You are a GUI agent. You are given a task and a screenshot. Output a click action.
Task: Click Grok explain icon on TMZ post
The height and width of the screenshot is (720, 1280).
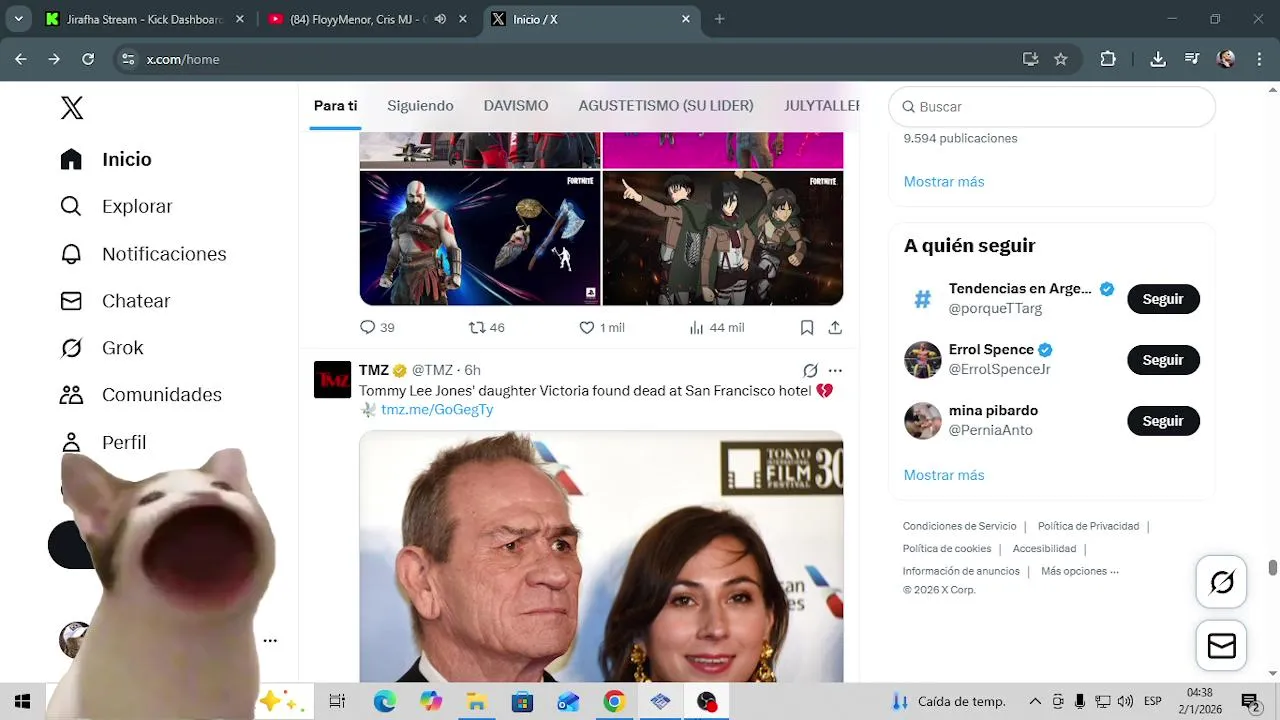(810, 370)
